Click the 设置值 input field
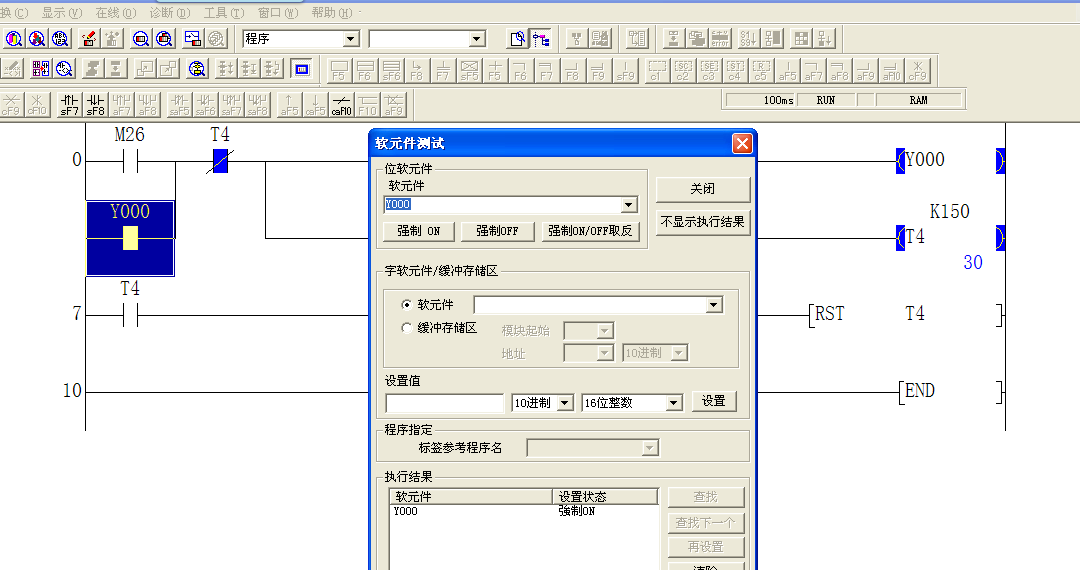 [x=445, y=403]
